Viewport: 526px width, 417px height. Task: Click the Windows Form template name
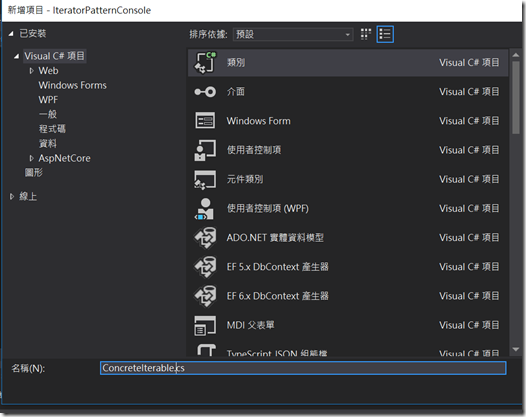tap(259, 121)
